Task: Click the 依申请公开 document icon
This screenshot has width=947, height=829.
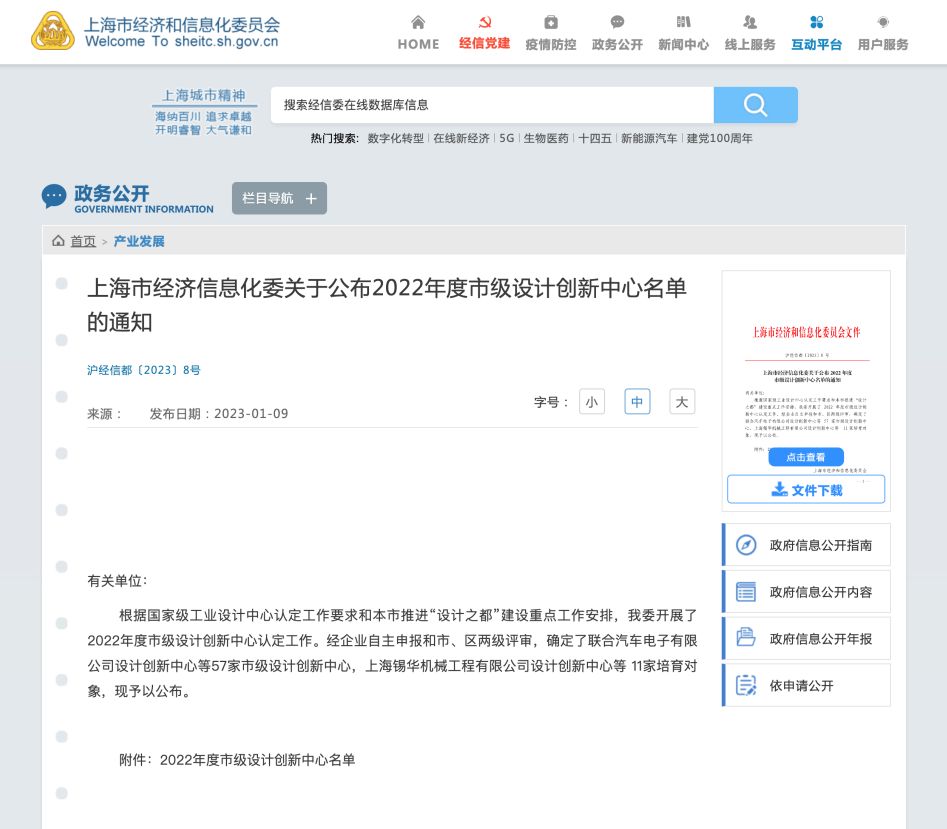Action: click(x=746, y=685)
